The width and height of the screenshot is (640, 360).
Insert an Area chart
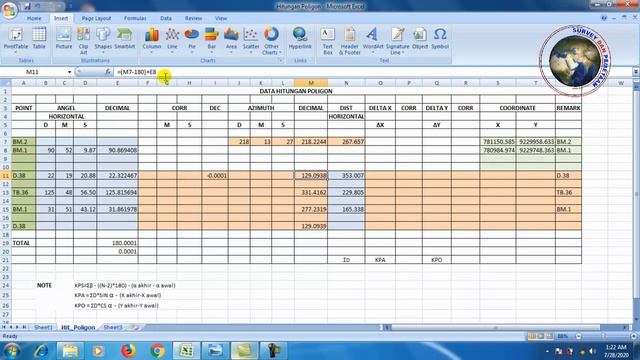[x=231, y=41]
